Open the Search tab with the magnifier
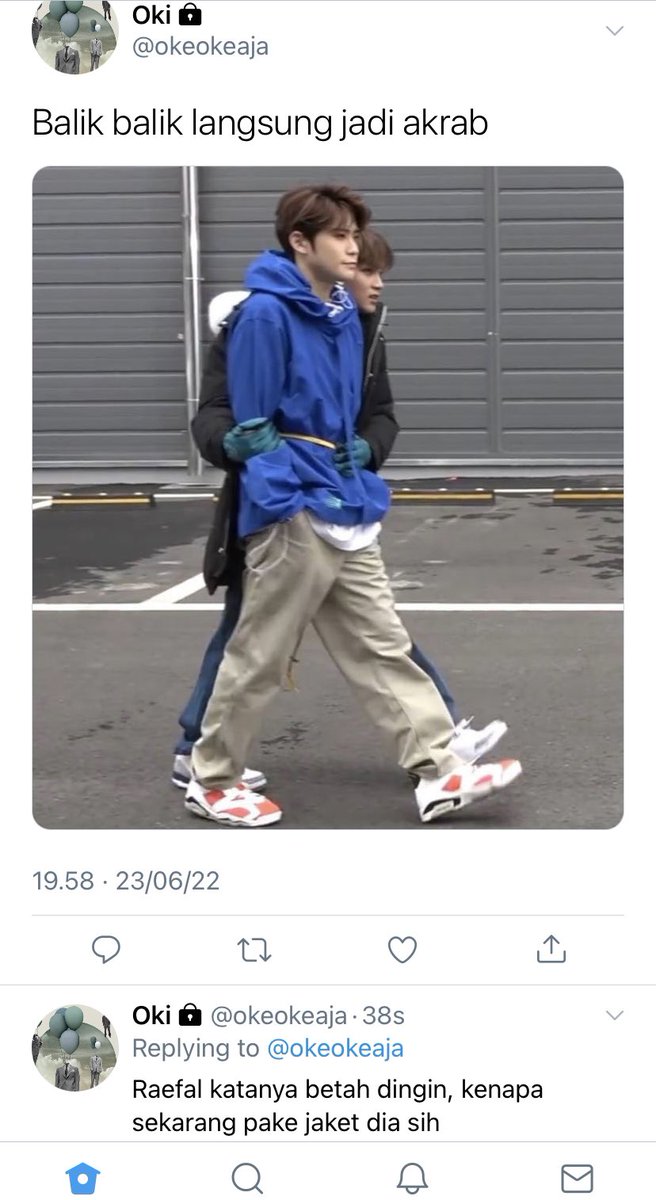The image size is (656, 1200). (246, 1176)
